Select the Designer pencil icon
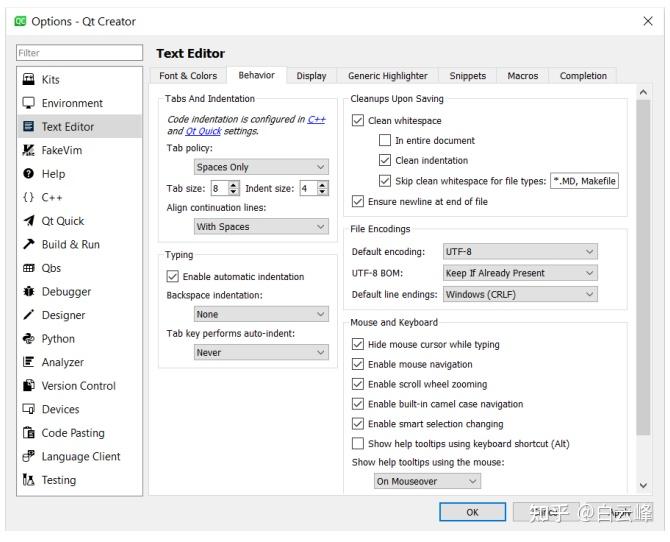 tap(28, 315)
